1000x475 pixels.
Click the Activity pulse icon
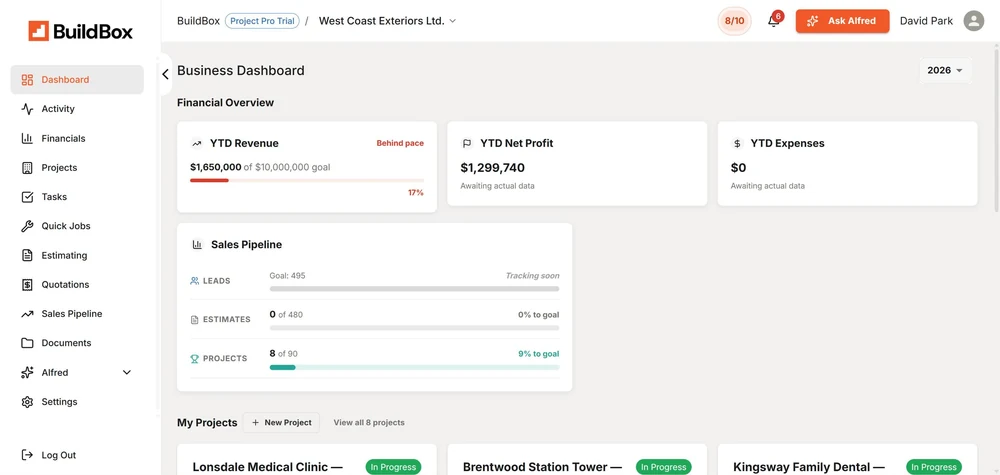[27, 109]
